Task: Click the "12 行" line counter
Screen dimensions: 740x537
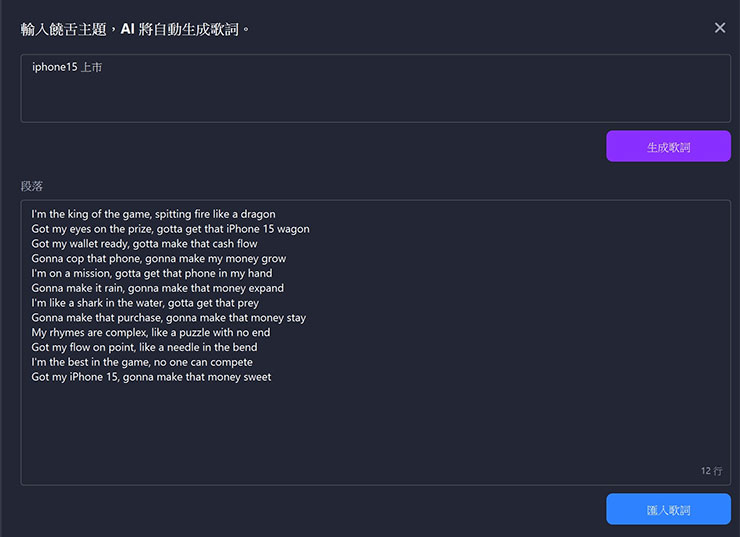Action: pyautogui.click(x=710, y=470)
